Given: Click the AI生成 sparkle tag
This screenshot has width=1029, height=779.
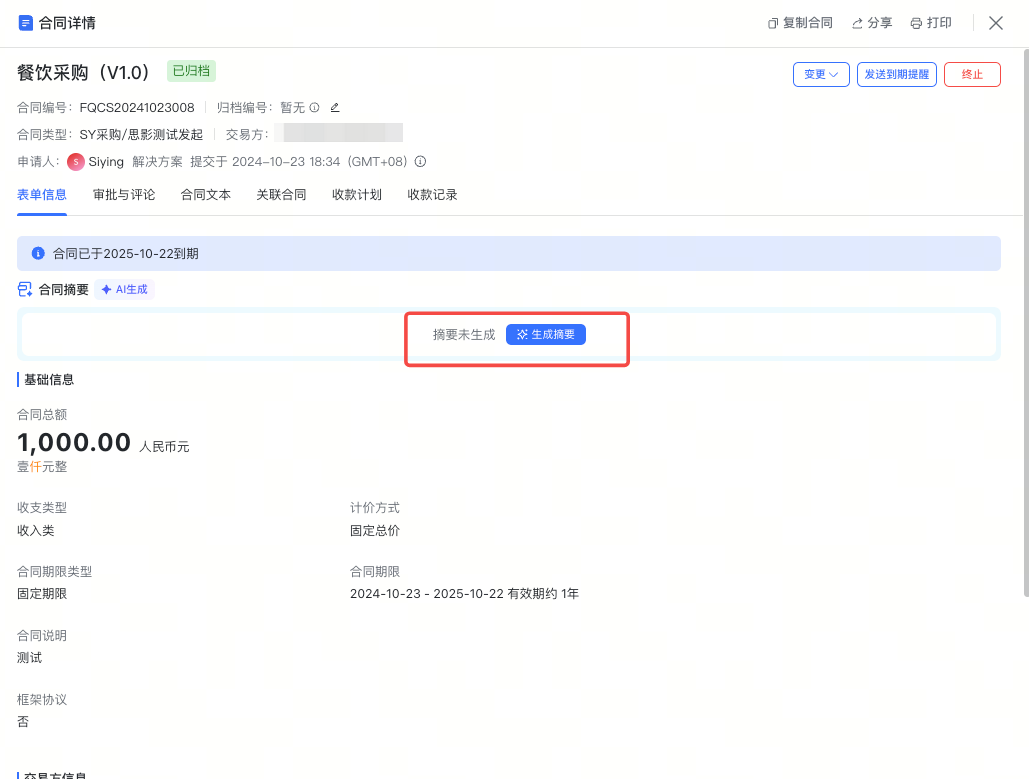Looking at the screenshot, I should (x=125, y=289).
